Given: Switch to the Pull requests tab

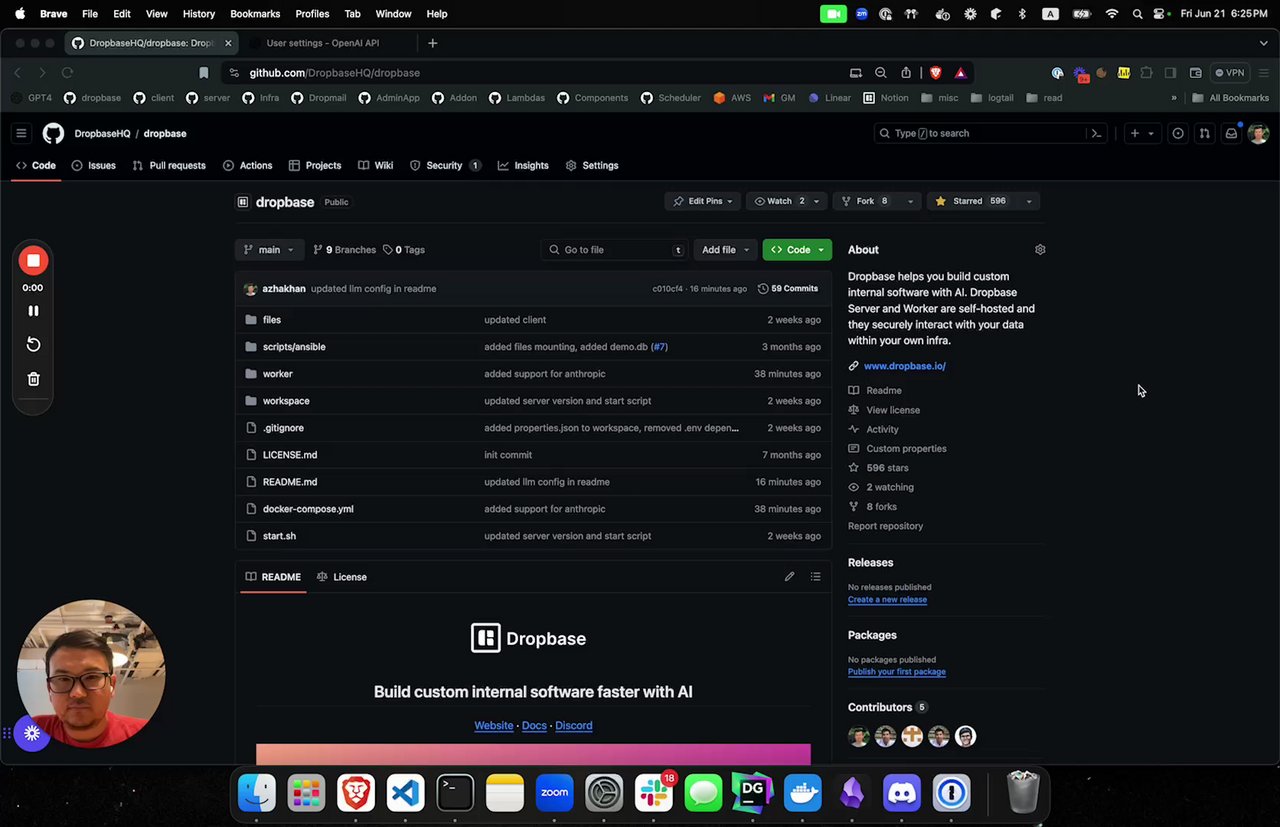Looking at the screenshot, I should 169,166.
